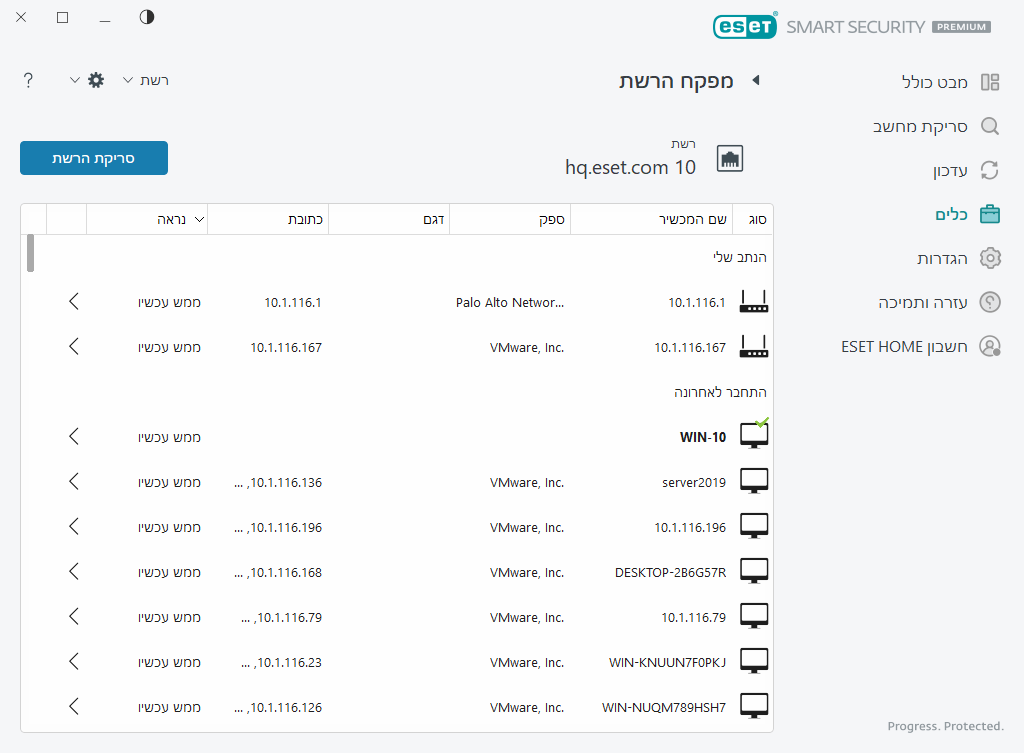This screenshot has height=753, width=1024.
Task: Go back using arrow beside מפקח הרשת
Action: point(756,80)
